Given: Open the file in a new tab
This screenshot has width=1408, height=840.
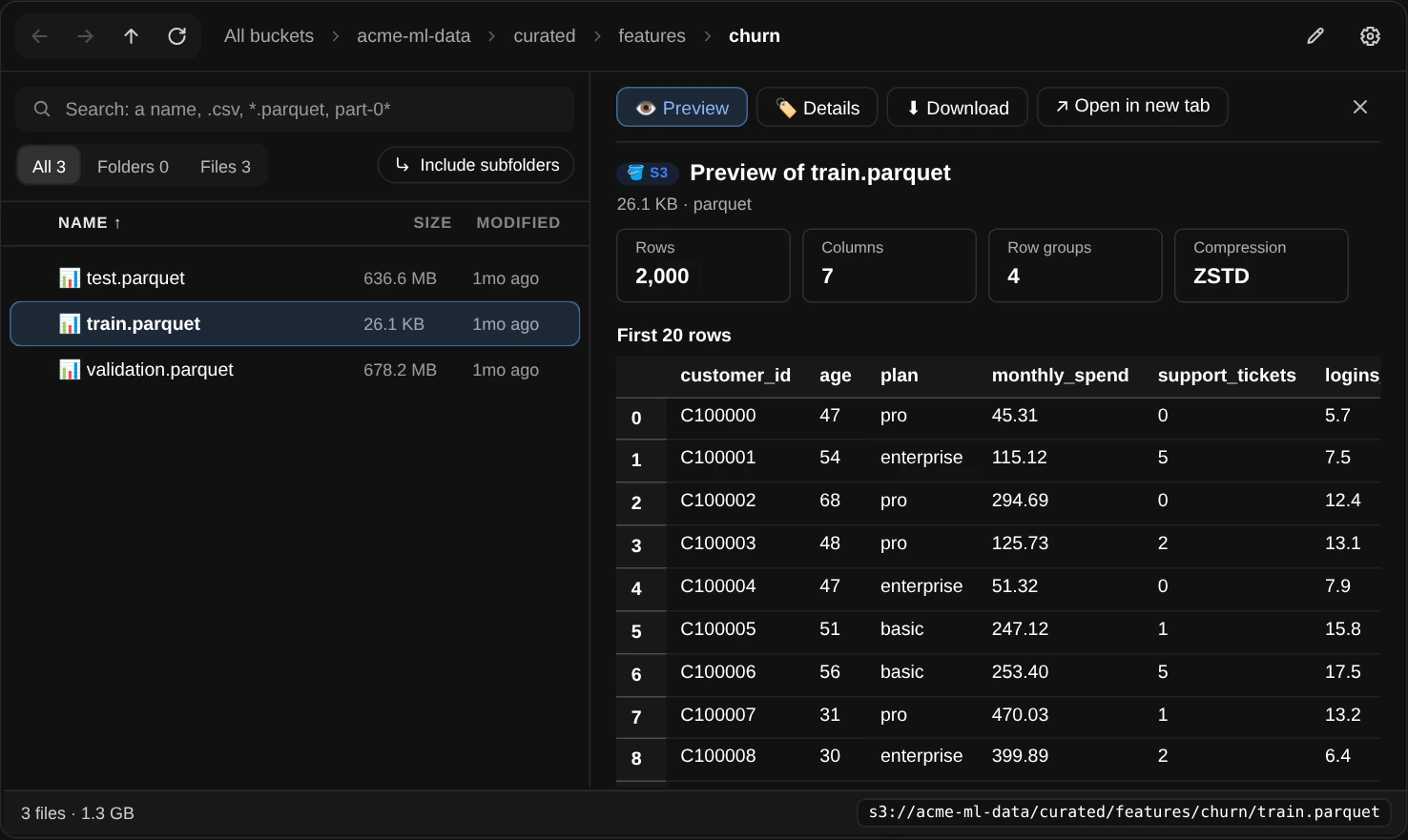Looking at the screenshot, I should coord(1132,107).
